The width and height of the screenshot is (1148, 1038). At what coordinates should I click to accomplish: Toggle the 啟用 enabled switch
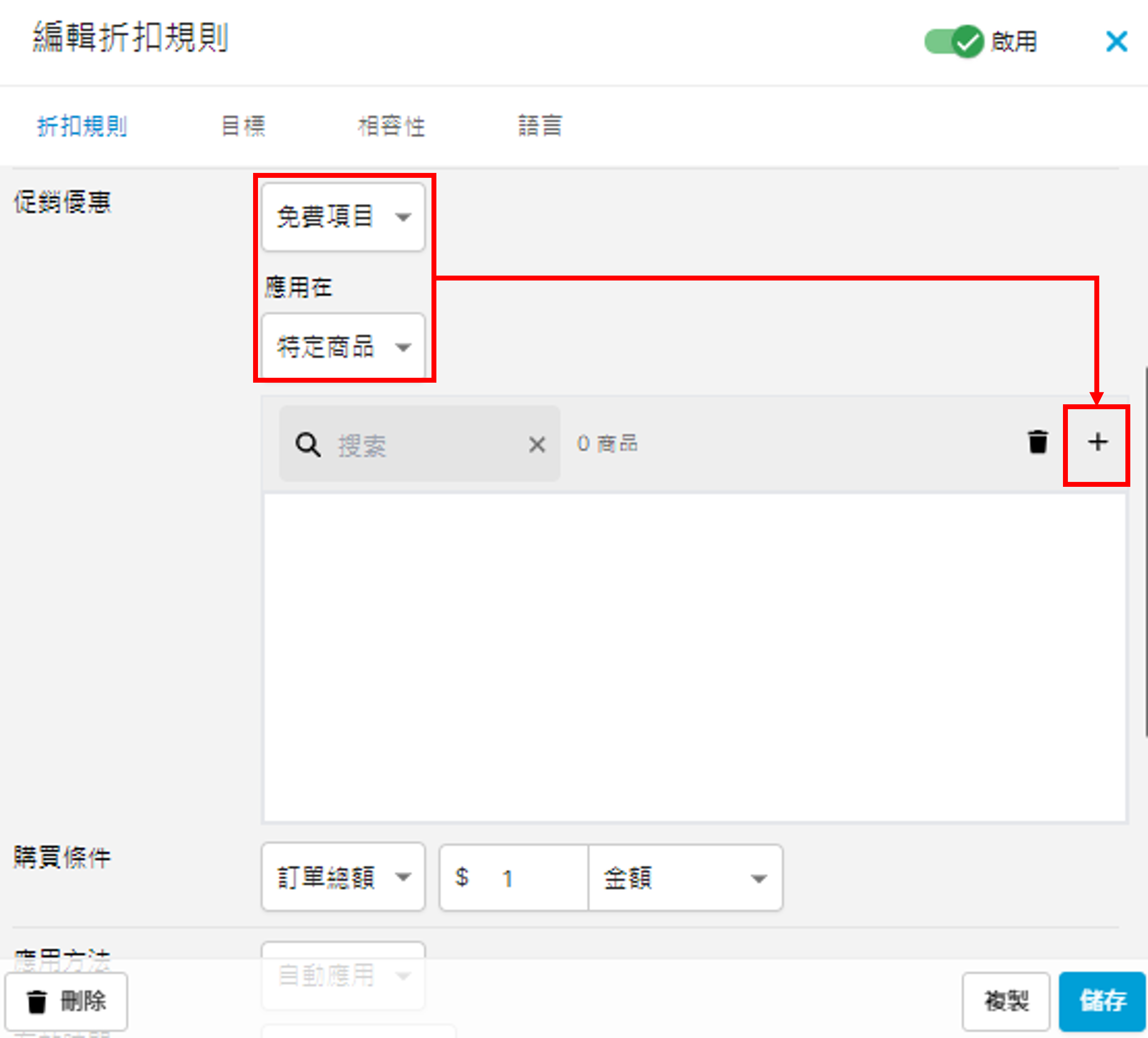pos(954,41)
